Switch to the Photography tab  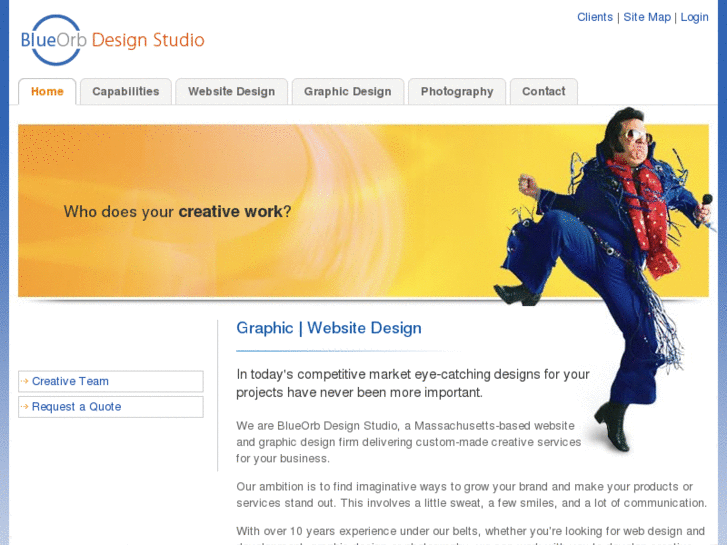(x=457, y=91)
